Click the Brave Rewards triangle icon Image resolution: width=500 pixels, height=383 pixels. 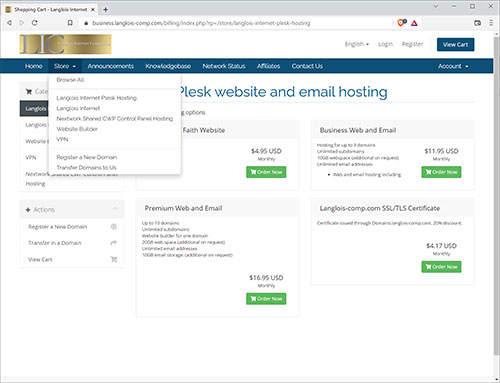[x=414, y=23]
